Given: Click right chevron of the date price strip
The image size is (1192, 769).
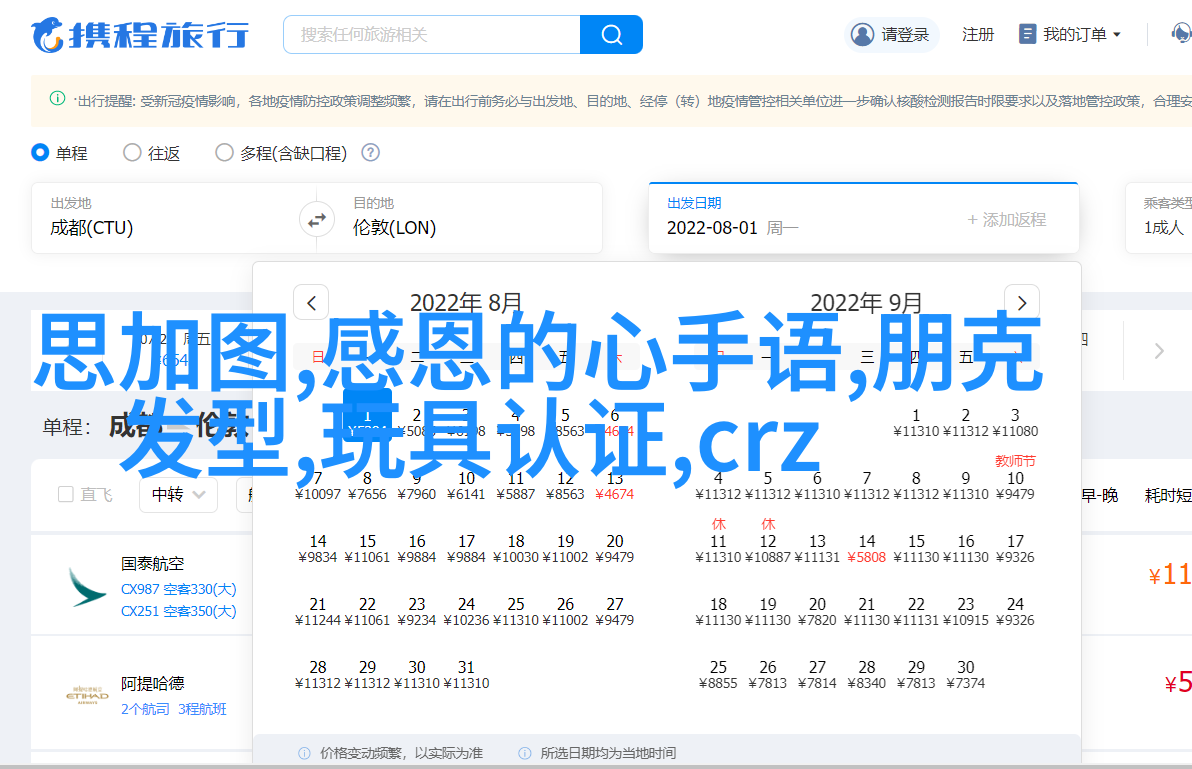Looking at the screenshot, I should click(x=1159, y=350).
